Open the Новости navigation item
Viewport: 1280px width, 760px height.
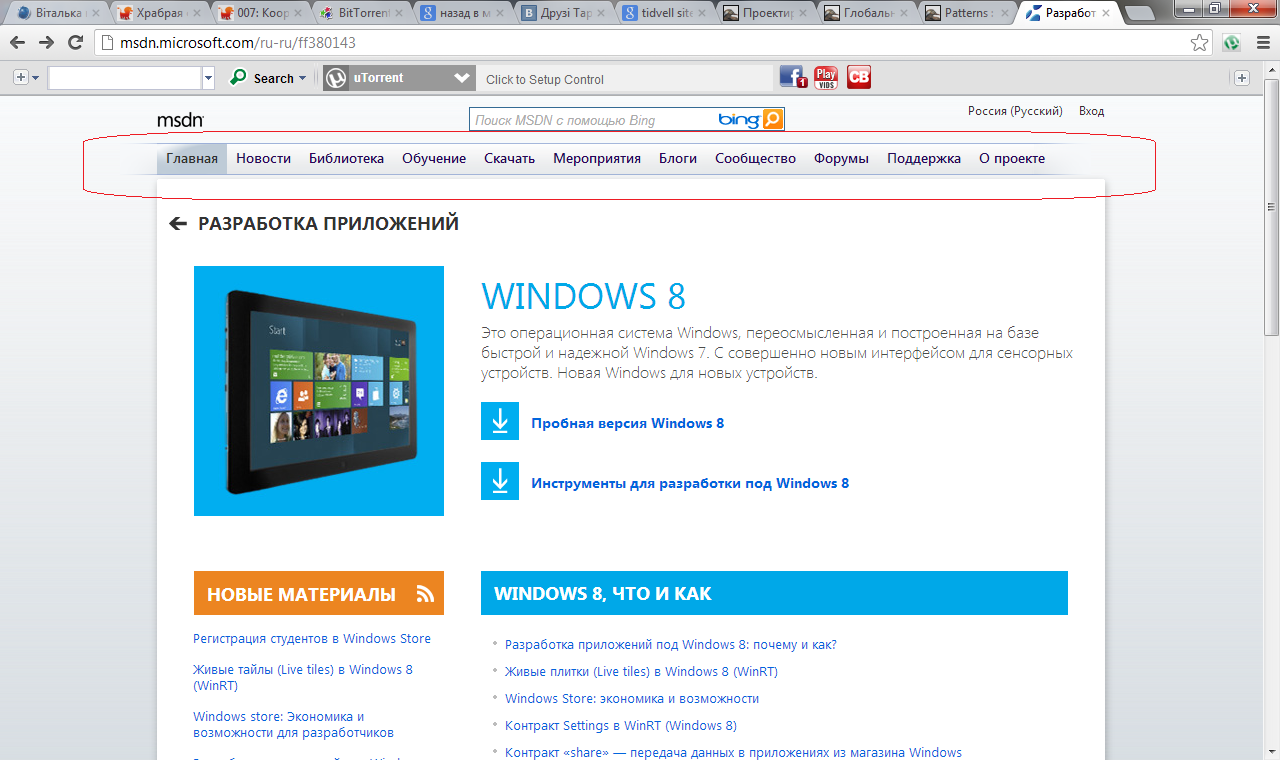pos(263,158)
